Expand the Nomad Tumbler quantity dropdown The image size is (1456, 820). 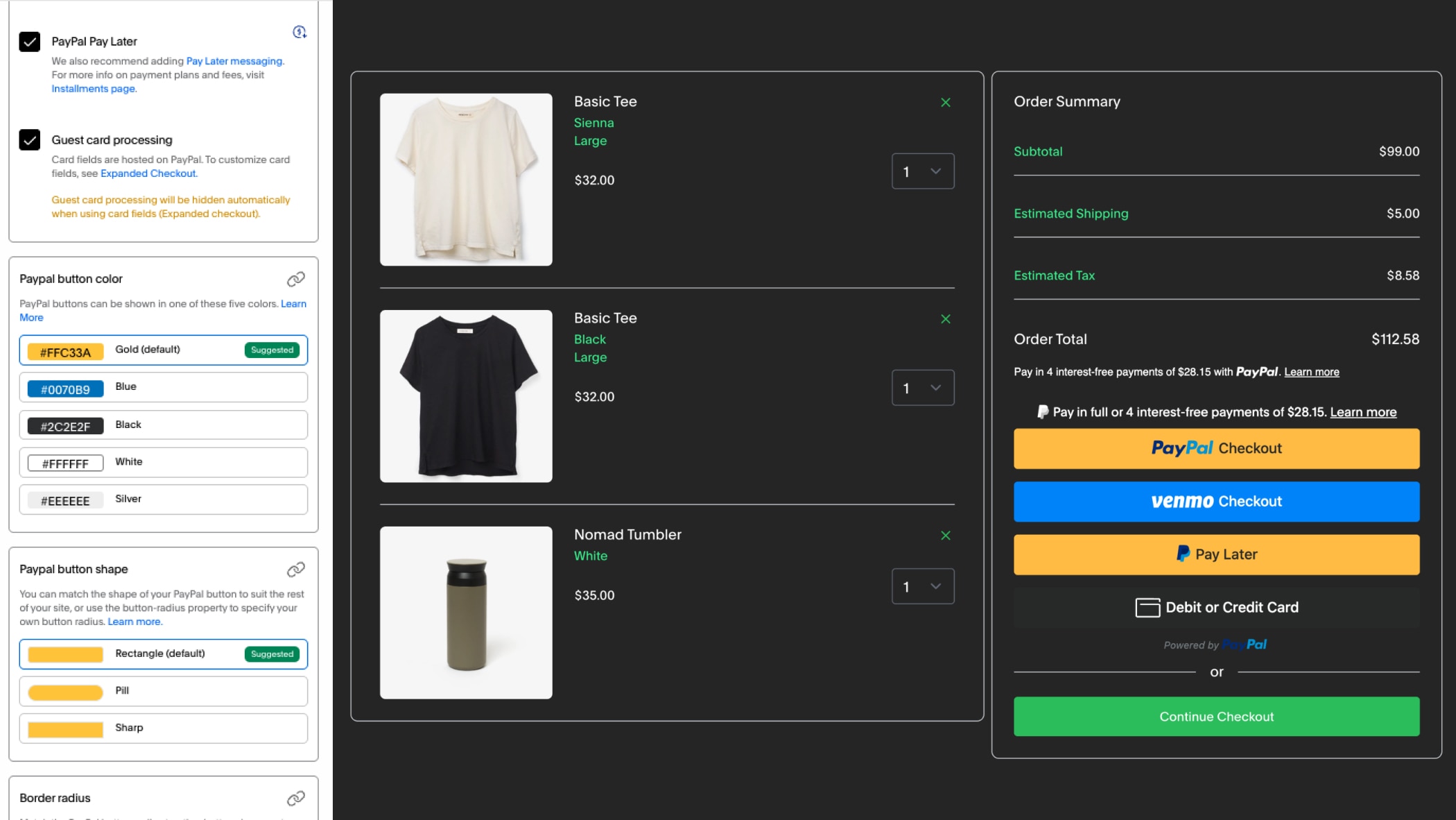[922, 586]
